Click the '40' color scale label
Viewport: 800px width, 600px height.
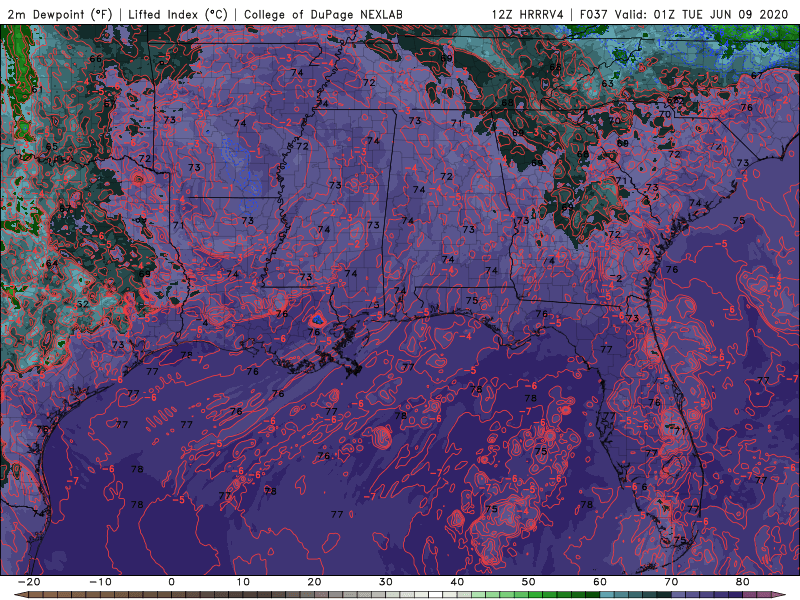click(x=457, y=582)
